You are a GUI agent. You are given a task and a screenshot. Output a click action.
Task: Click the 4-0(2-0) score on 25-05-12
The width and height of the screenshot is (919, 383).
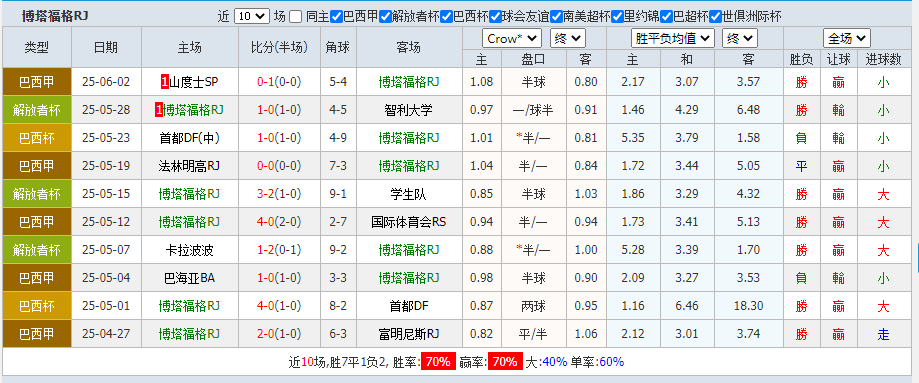click(x=278, y=222)
